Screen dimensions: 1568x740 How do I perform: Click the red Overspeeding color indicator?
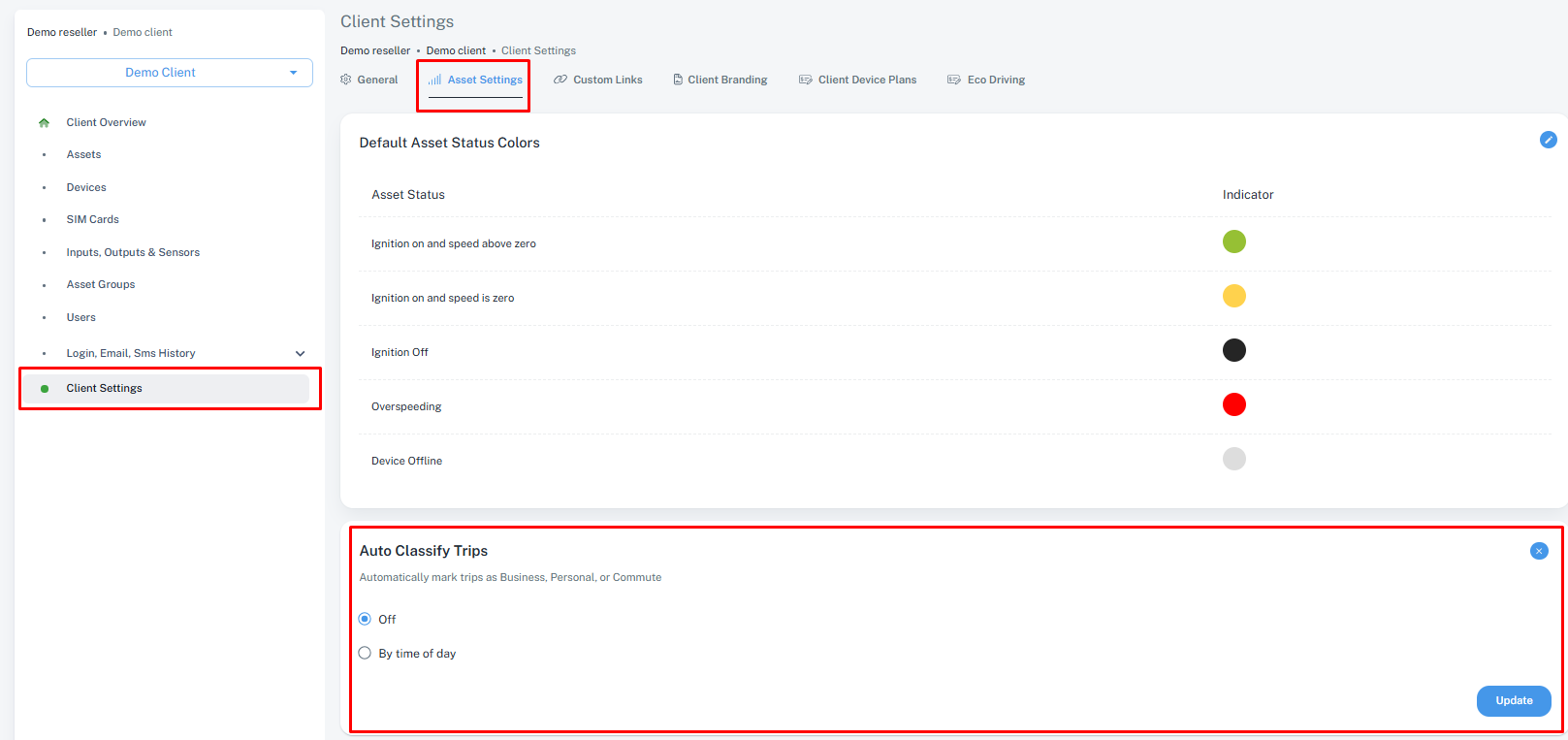[x=1233, y=404]
